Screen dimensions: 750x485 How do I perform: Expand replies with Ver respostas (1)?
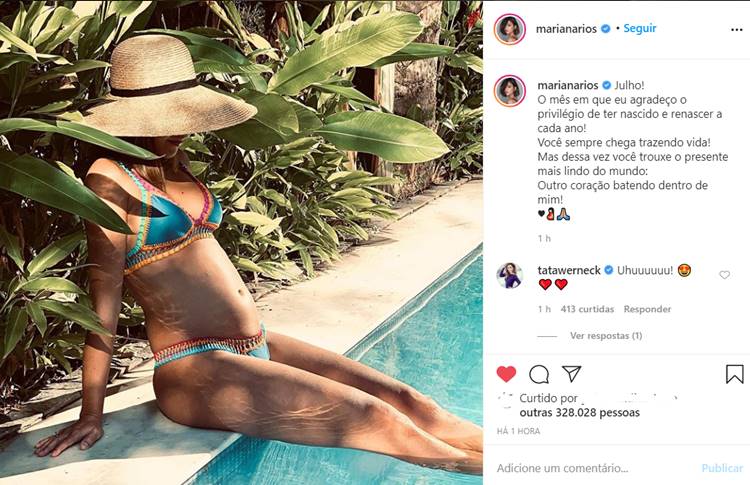(x=606, y=336)
